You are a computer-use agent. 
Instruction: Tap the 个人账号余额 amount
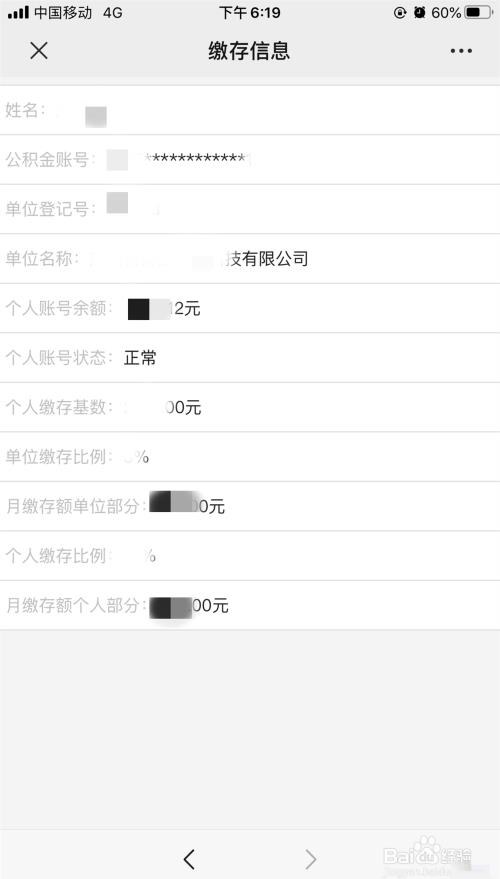click(x=164, y=309)
